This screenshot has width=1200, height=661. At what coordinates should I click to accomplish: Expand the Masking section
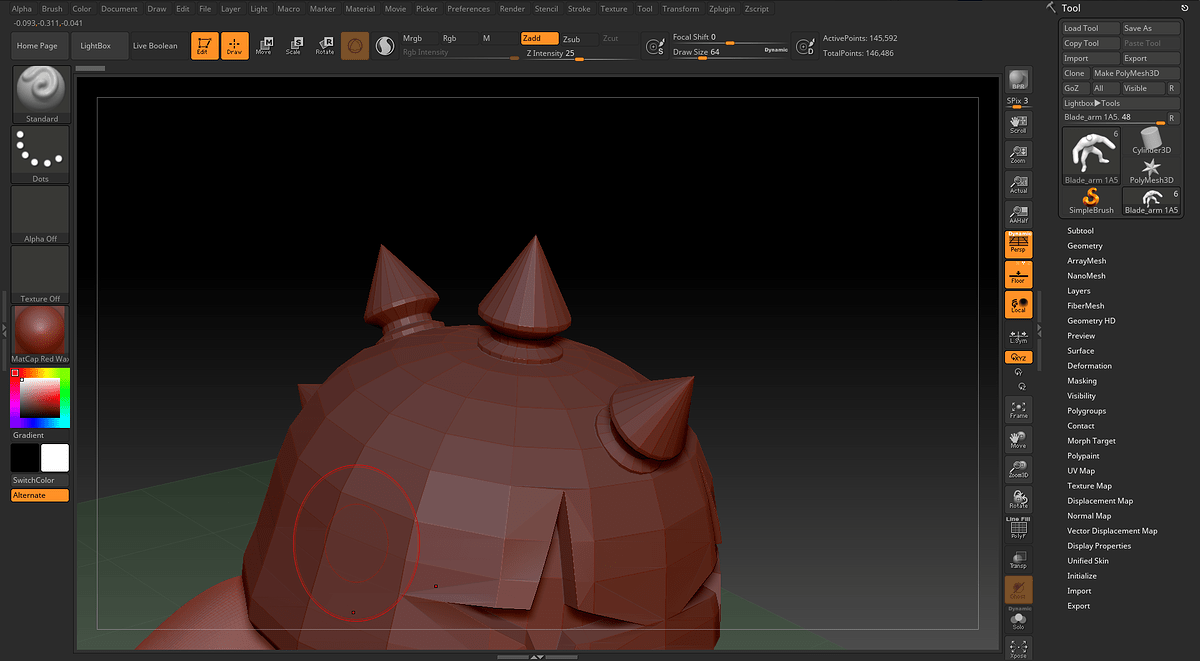pos(1082,381)
